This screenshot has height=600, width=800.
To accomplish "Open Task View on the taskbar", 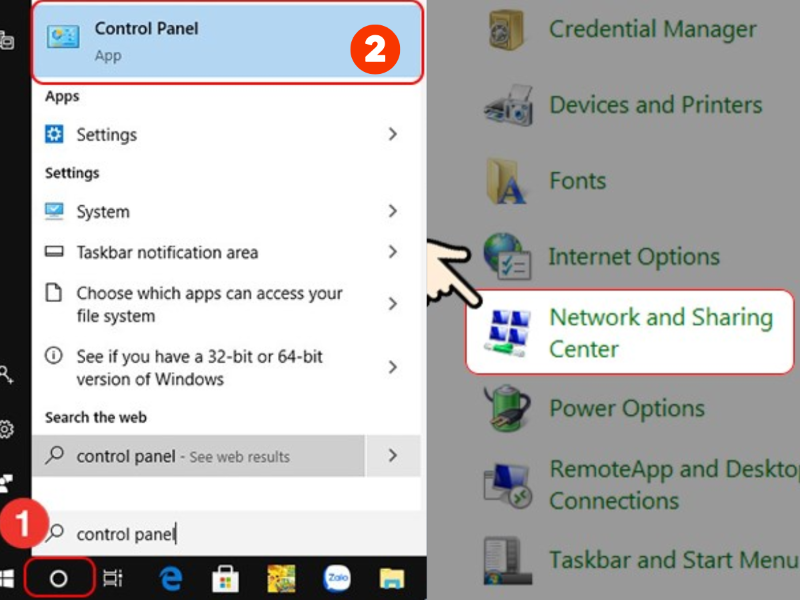I will [x=113, y=578].
